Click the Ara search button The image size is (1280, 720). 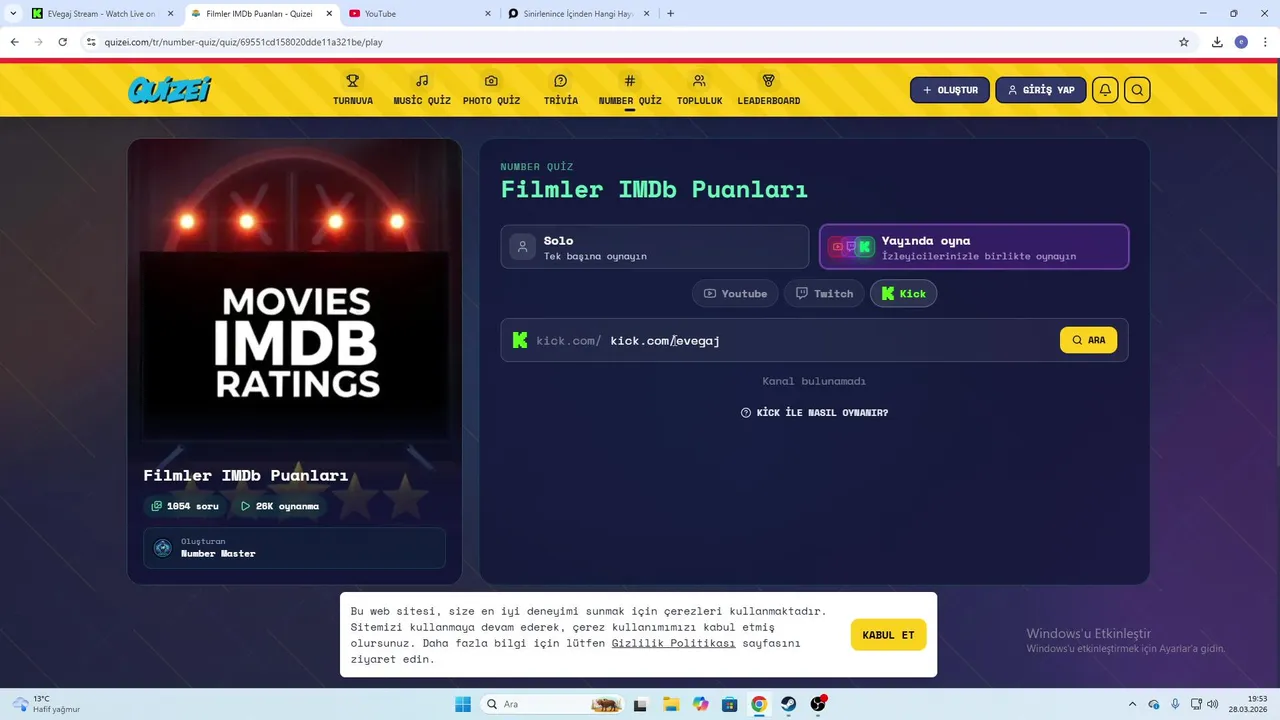coord(1088,340)
